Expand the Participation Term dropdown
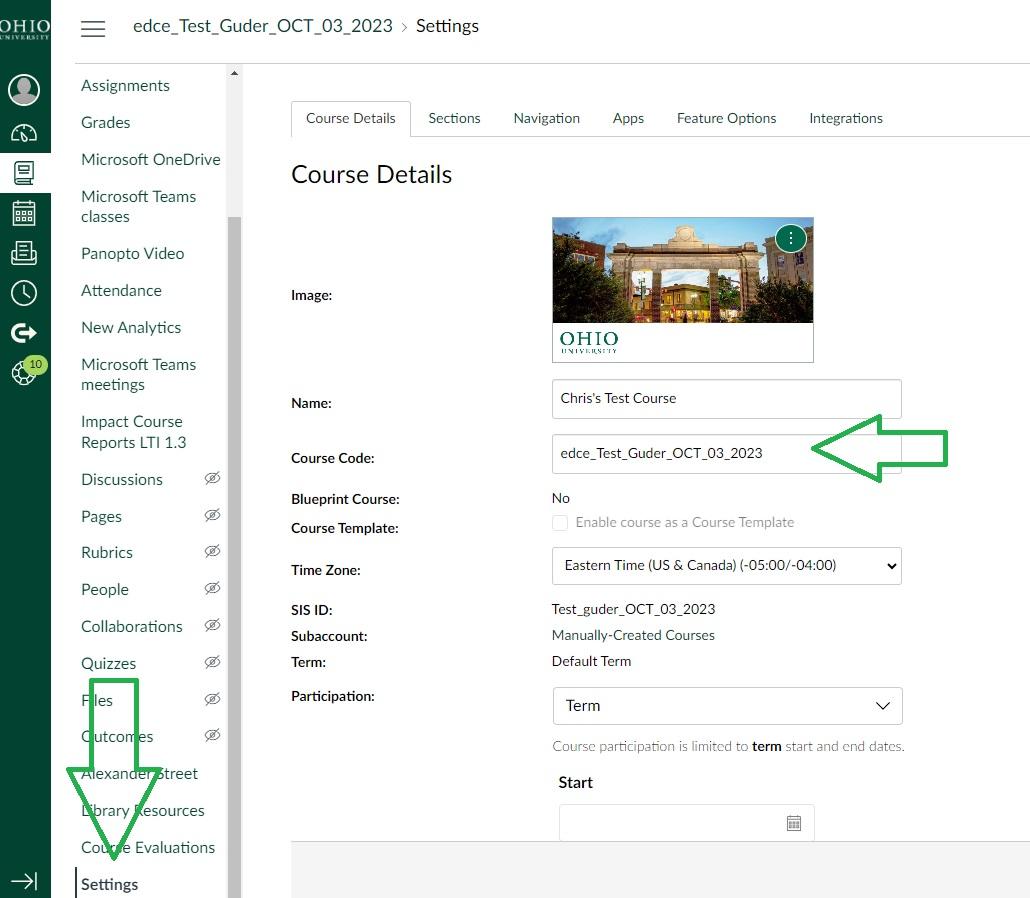The height and width of the screenshot is (898, 1030). coord(727,706)
